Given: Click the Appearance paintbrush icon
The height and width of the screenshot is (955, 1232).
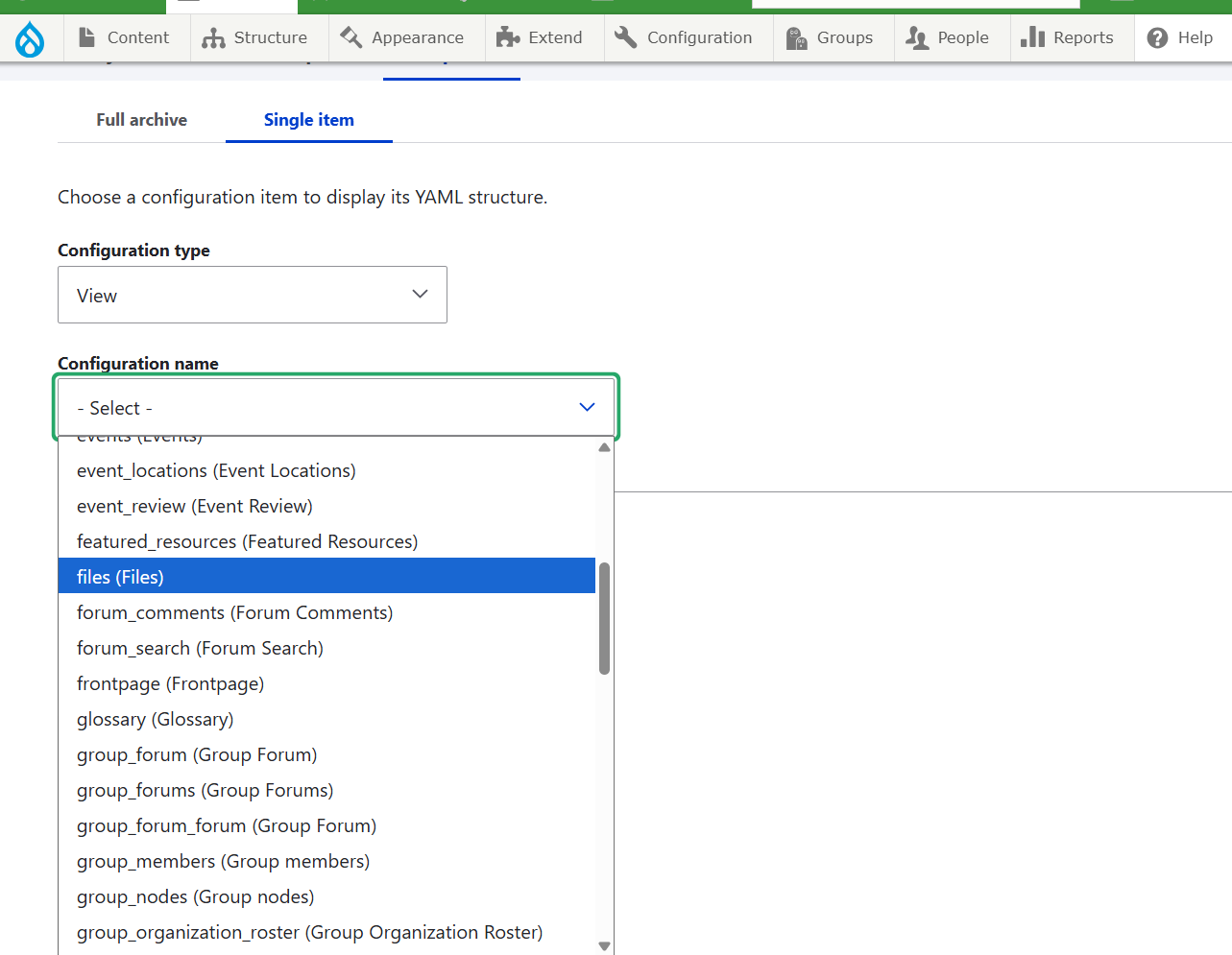Looking at the screenshot, I should click(351, 37).
